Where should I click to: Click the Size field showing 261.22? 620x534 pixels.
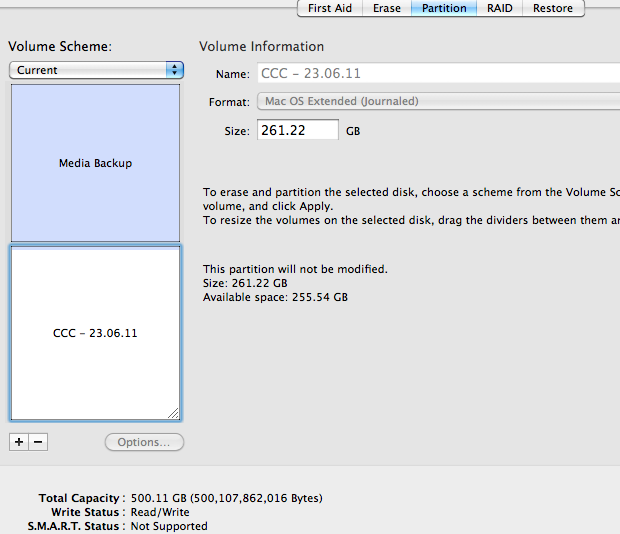[x=298, y=130]
